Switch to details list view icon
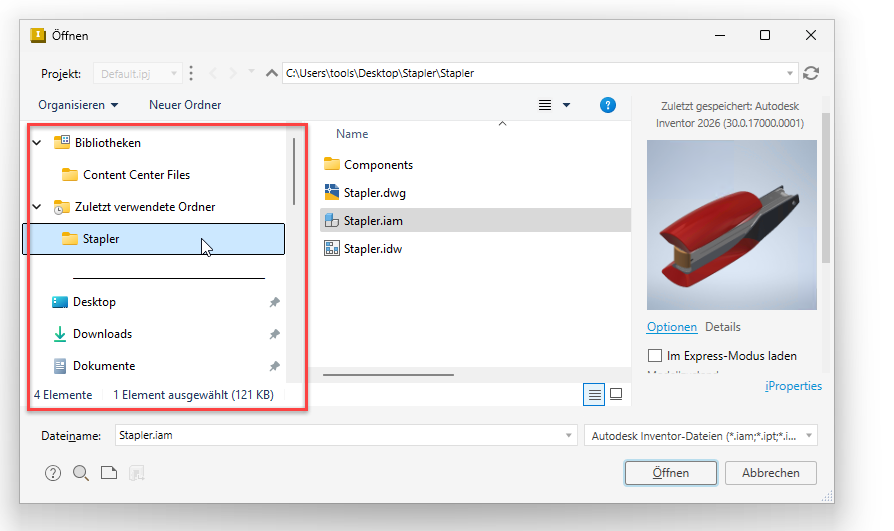This screenshot has width=894, height=531. (x=594, y=395)
